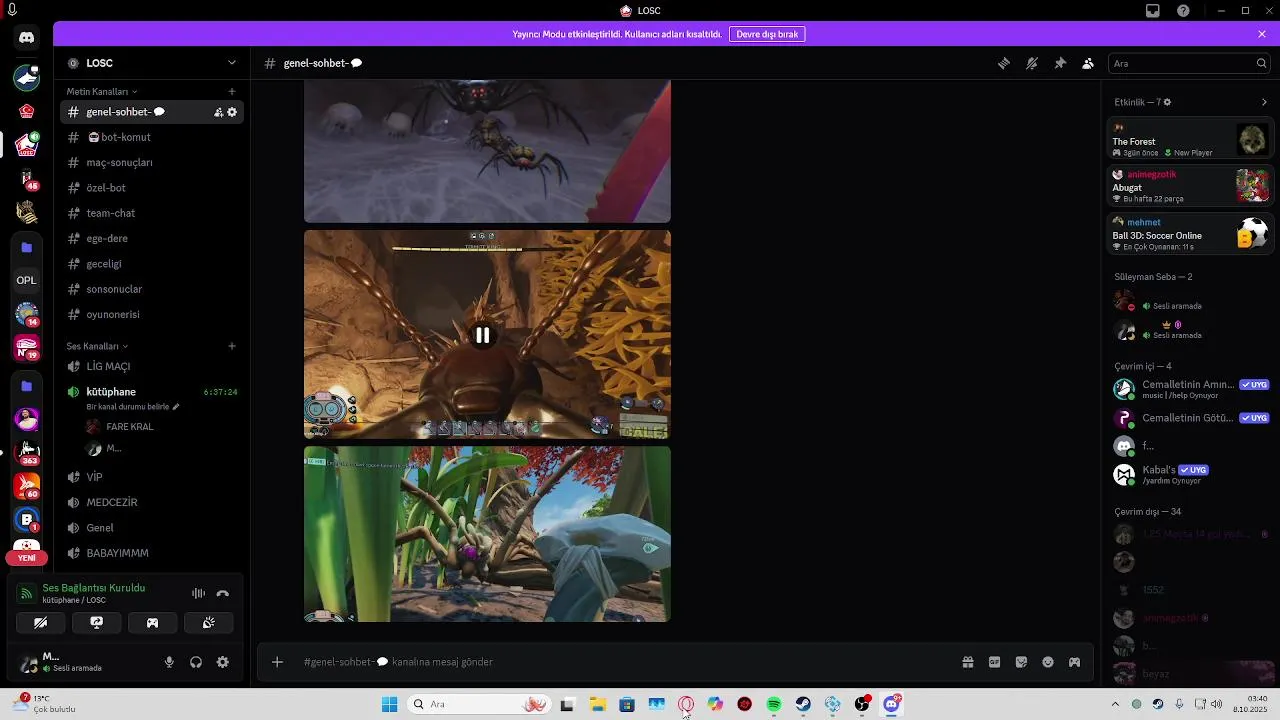This screenshot has width=1280, height=720.
Task: Pause the playing video clip
Action: [x=482, y=336]
